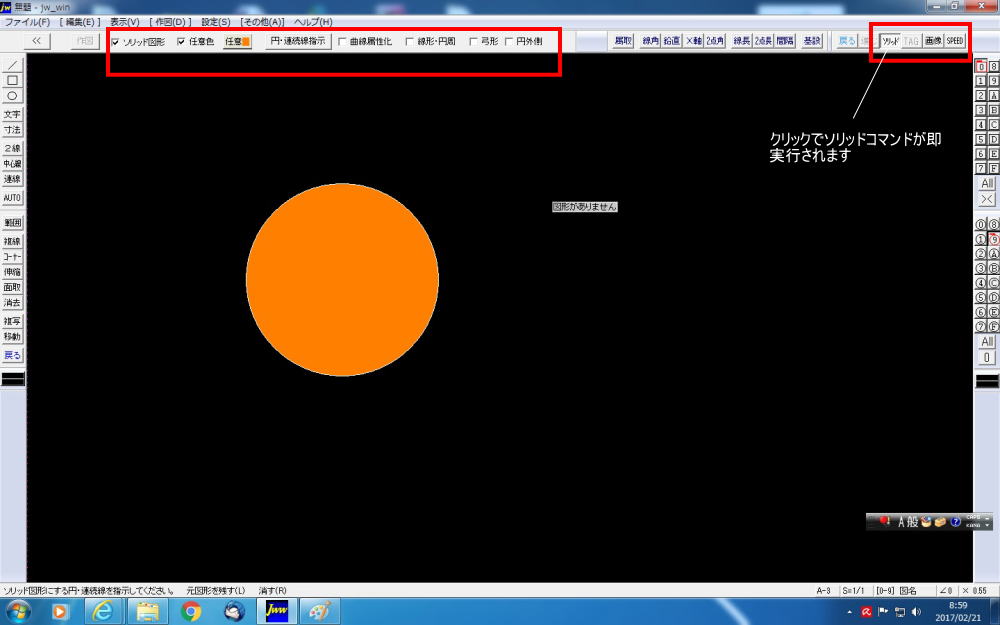Viewport: 1000px width, 625px height.
Task: Select the 連線 continuous line tool
Action: click(x=12, y=179)
